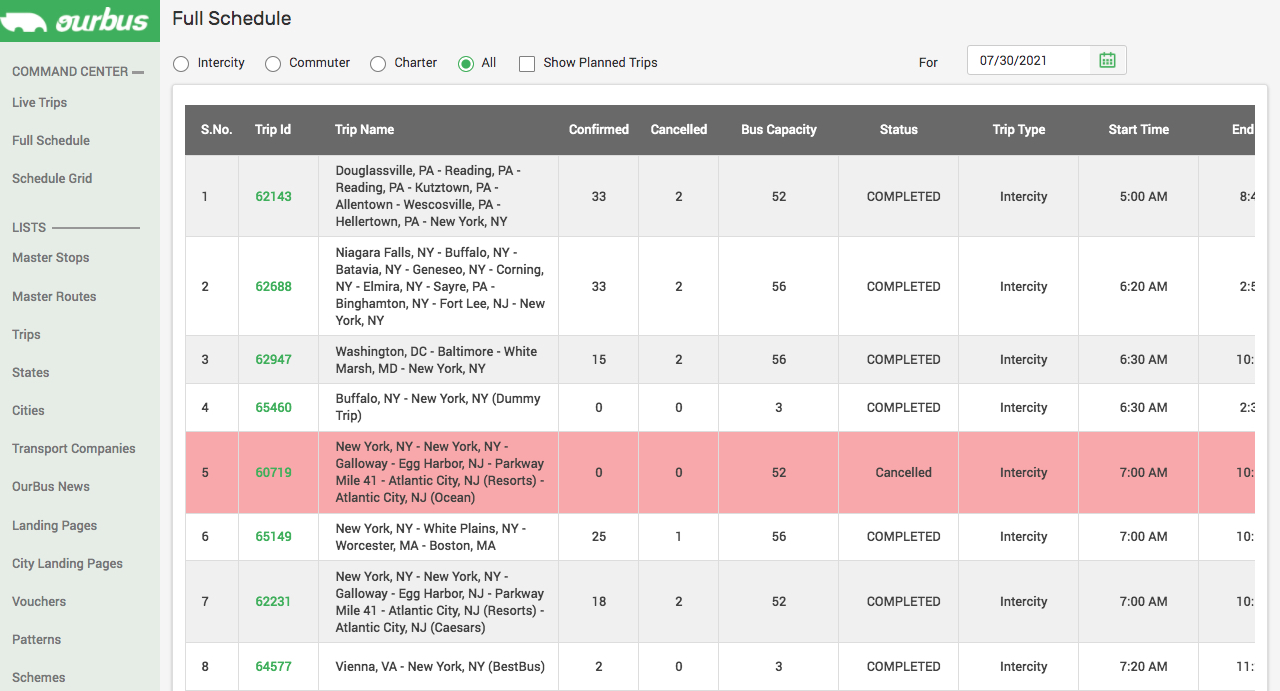
Task: Open Trips list in sidebar
Action: (26, 334)
